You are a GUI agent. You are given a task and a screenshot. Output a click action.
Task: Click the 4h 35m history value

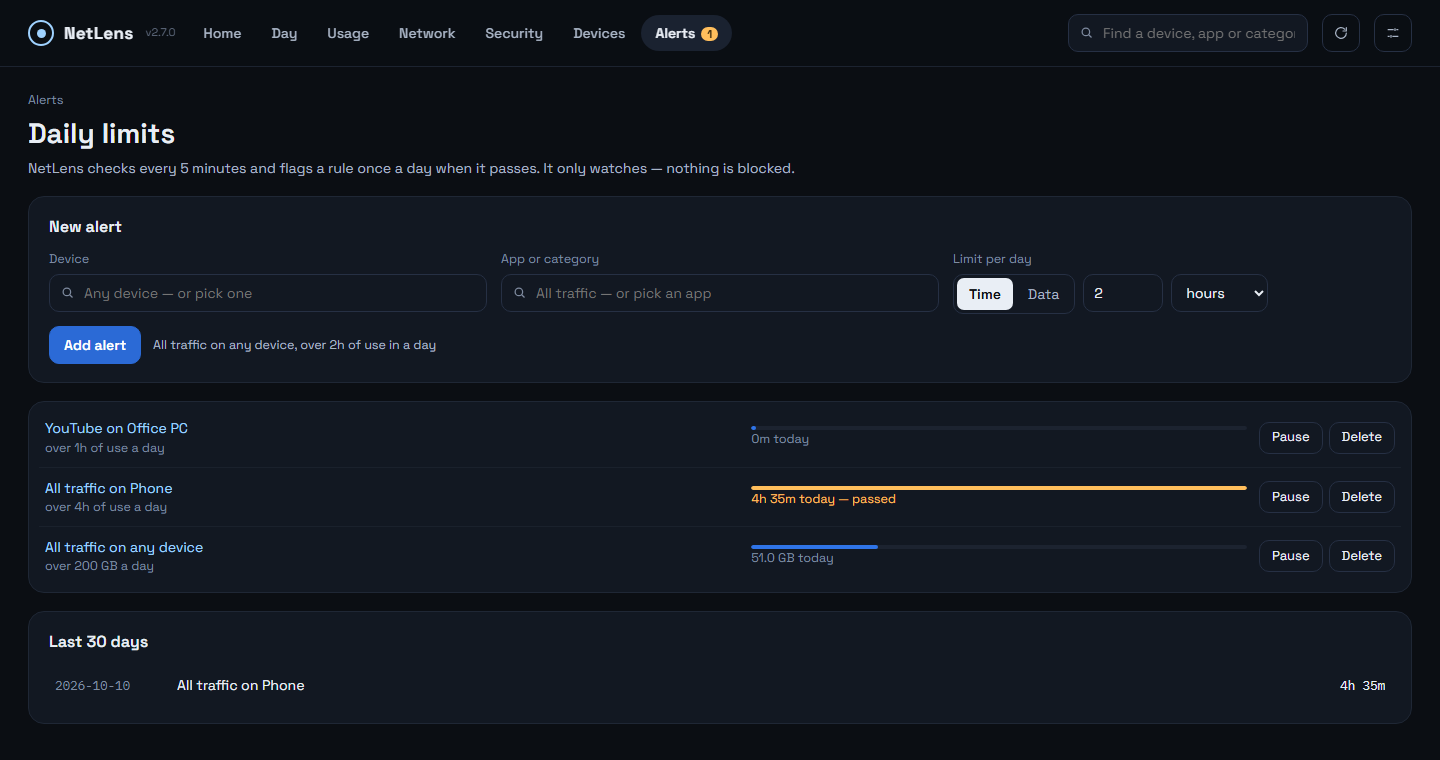(1362, 686)
